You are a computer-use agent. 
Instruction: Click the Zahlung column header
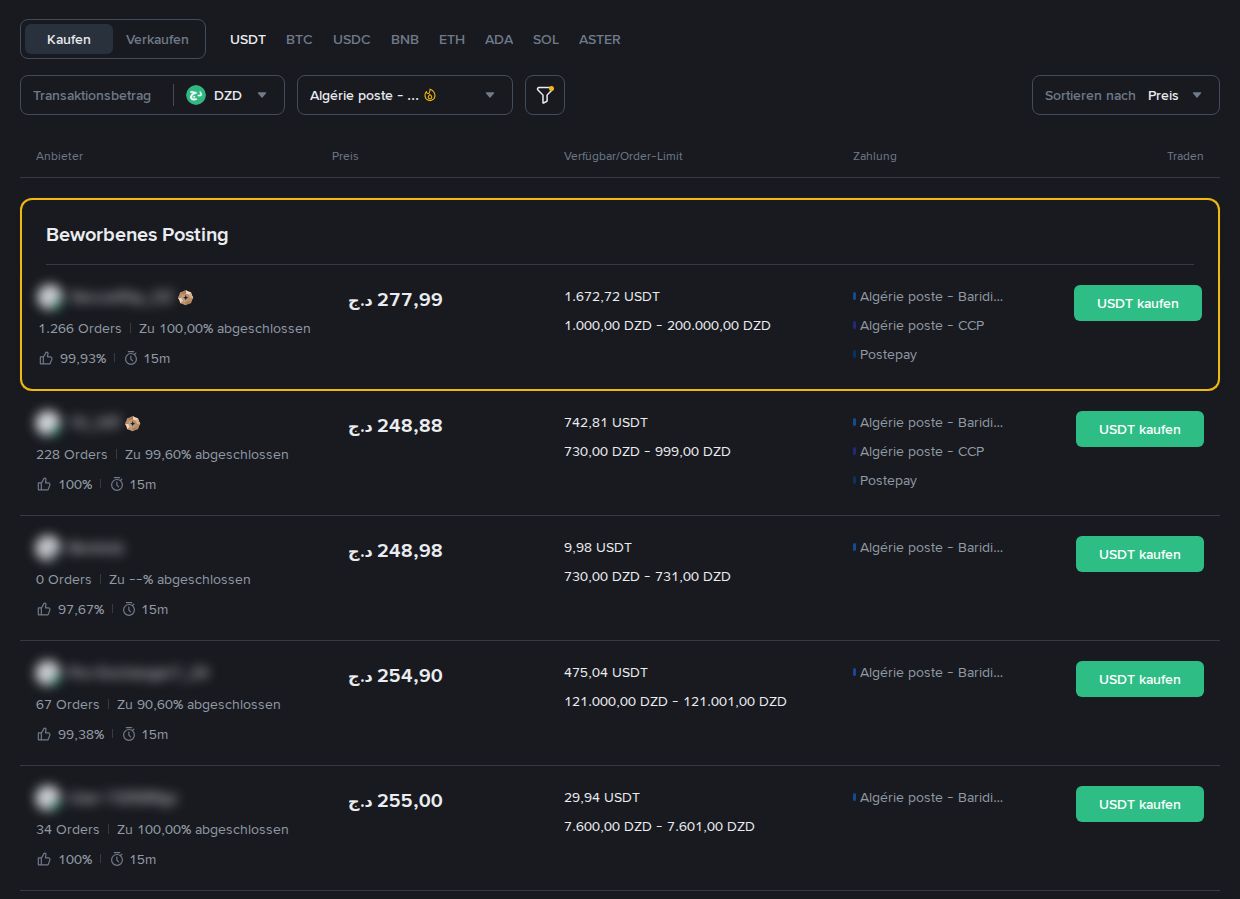875,156
